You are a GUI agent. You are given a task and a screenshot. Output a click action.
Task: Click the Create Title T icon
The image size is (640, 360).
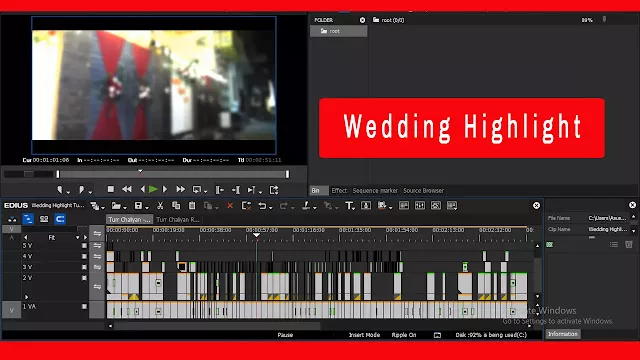click(349, 206)
